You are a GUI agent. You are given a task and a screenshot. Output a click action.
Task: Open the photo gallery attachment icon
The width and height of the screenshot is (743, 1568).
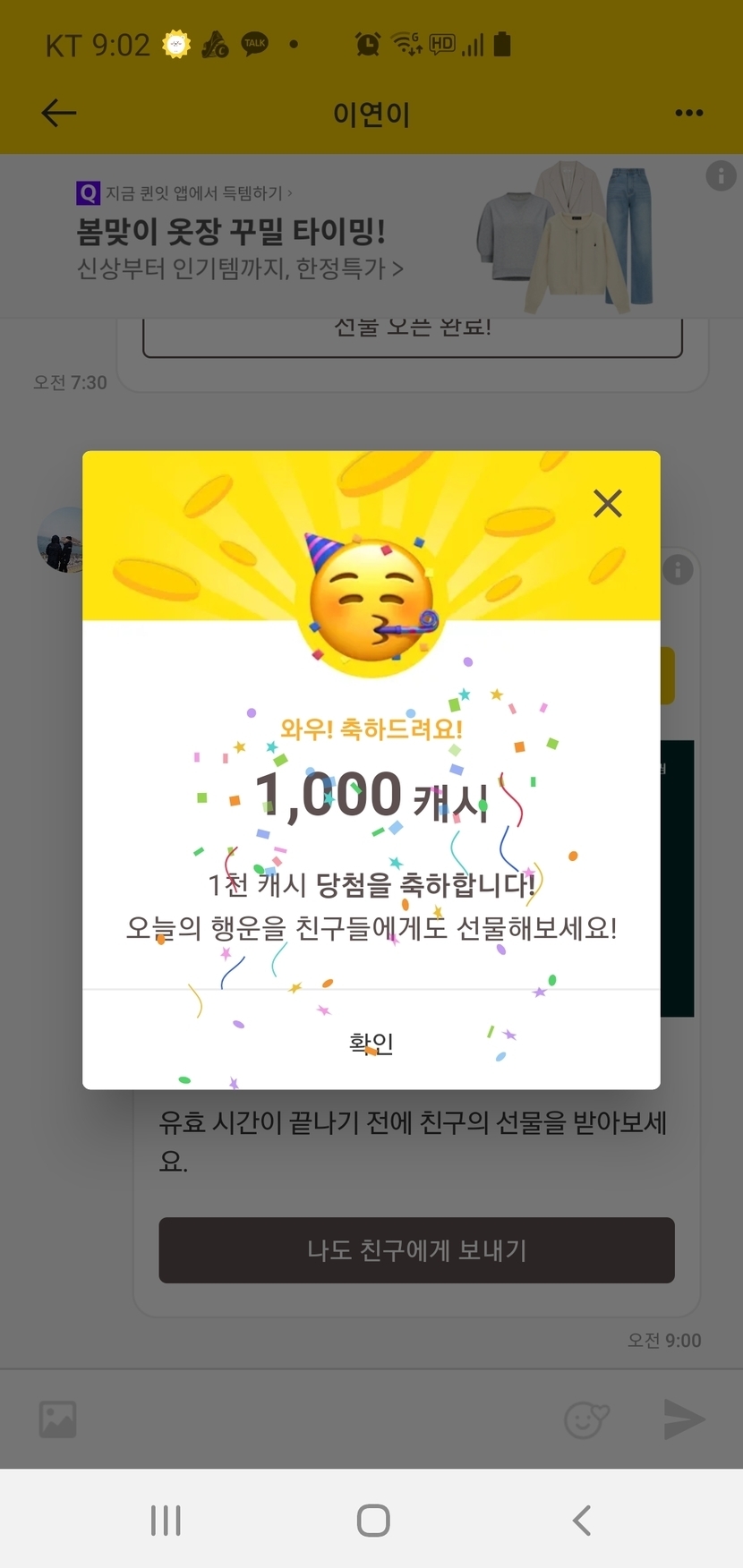[x=58, y=1419]
